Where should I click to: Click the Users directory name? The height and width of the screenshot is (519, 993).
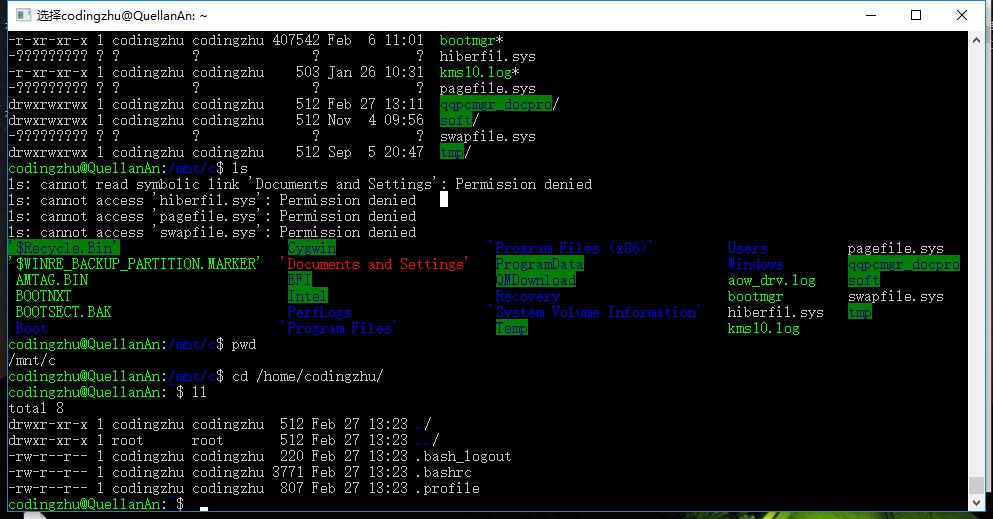pos(747,248)
